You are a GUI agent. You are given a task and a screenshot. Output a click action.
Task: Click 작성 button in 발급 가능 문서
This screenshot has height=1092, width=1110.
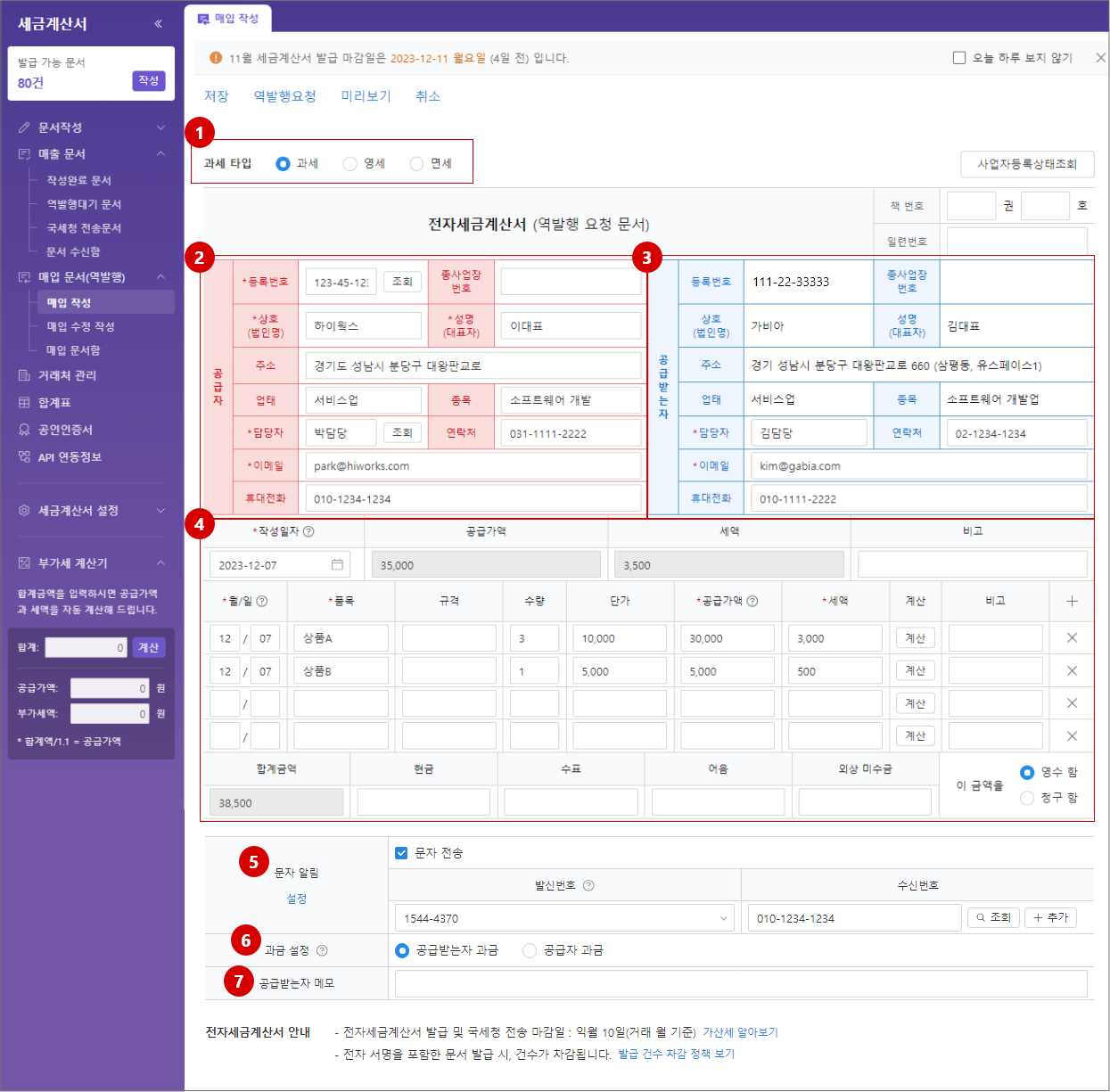click(149, 80)
